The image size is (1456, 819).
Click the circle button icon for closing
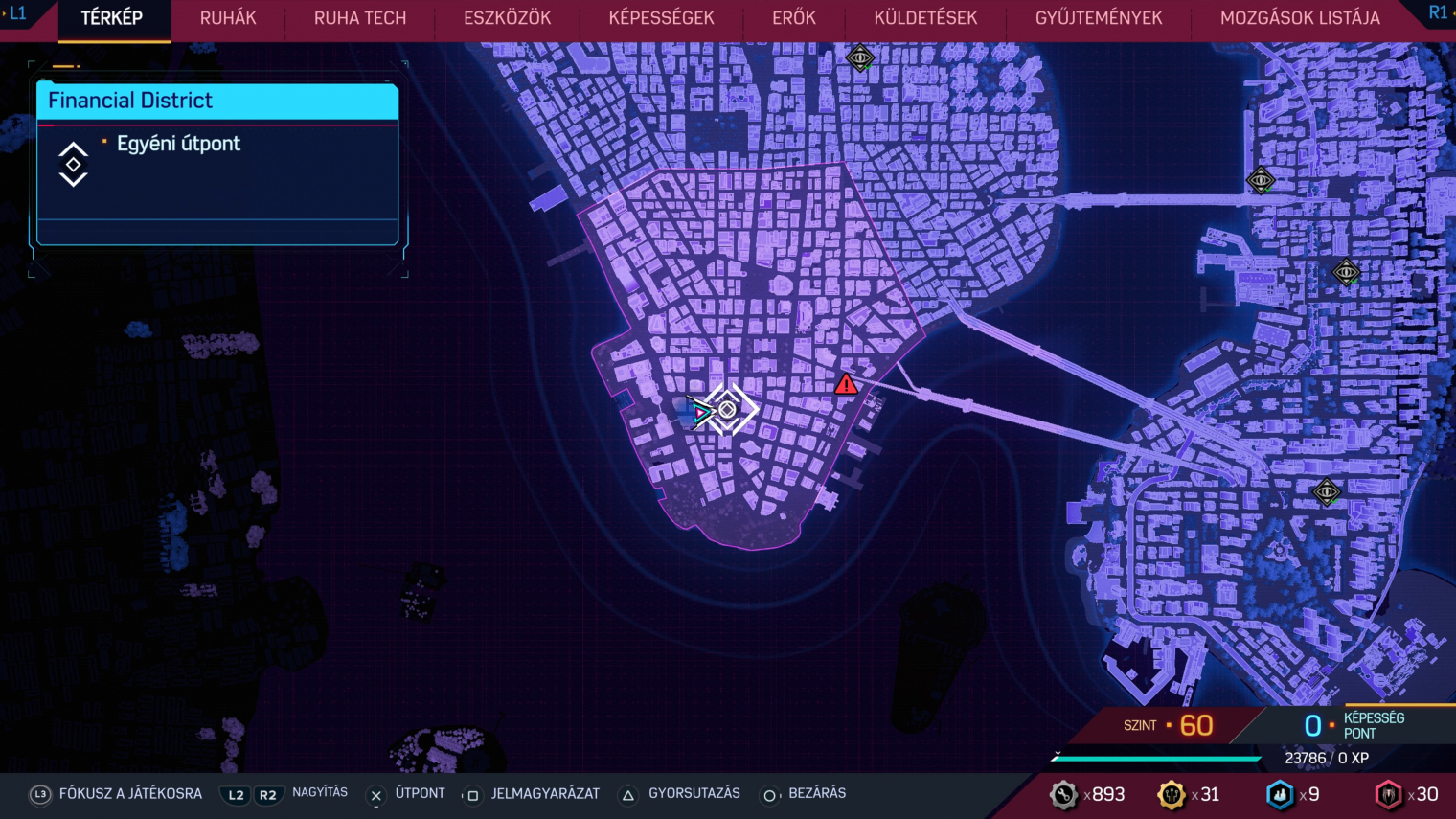[x=769, y=795]
